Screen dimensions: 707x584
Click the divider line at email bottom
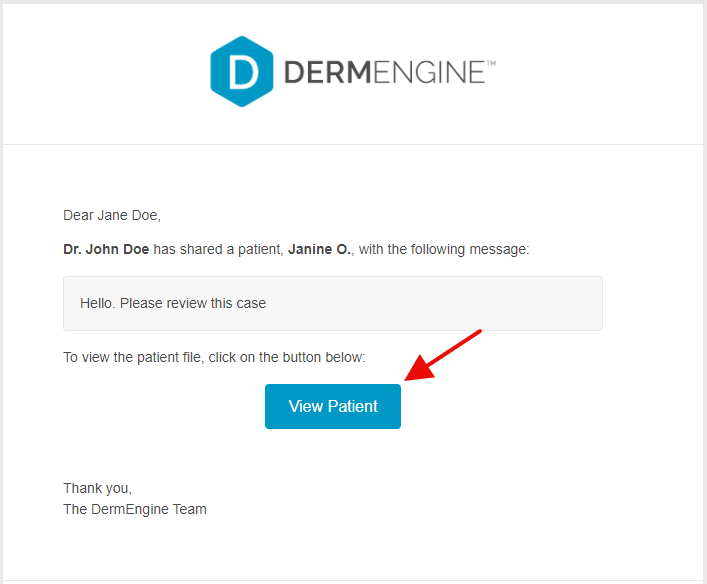pyautogui.click(x=353, y=580)
